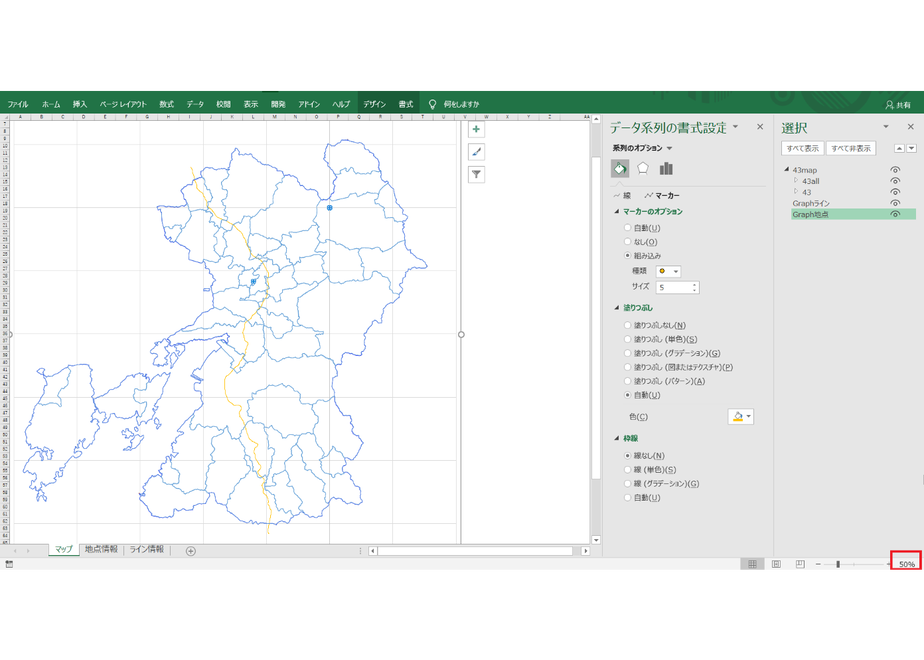The height and width of the screenshot is (660, 924).
Task: Open format pane title options dropdown arrow
Action: coord(735,127)
